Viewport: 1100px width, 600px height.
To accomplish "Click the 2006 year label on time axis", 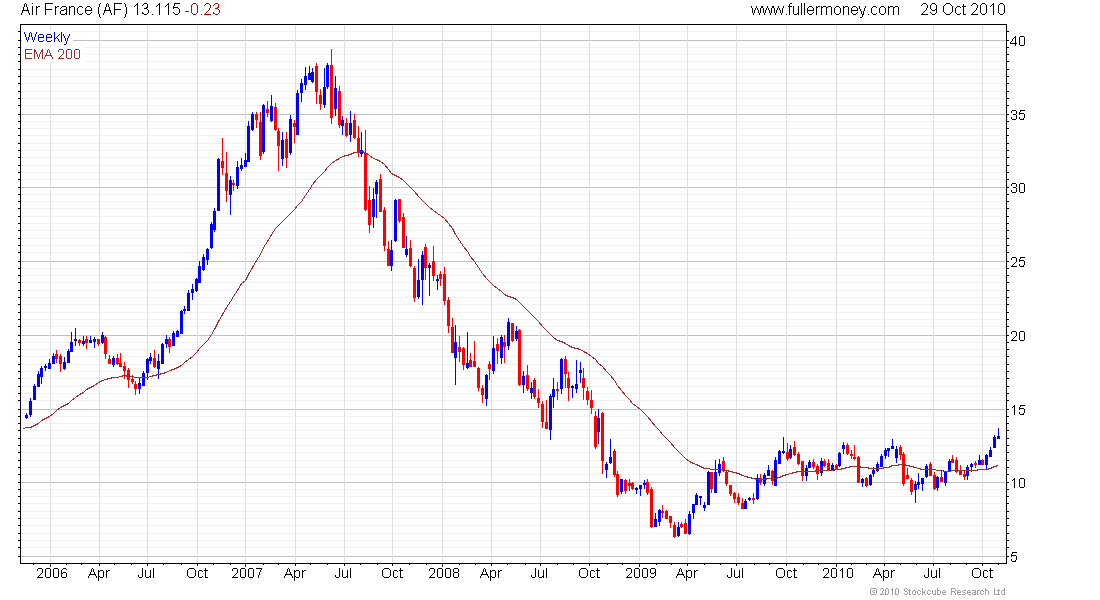I will [52, 573].
